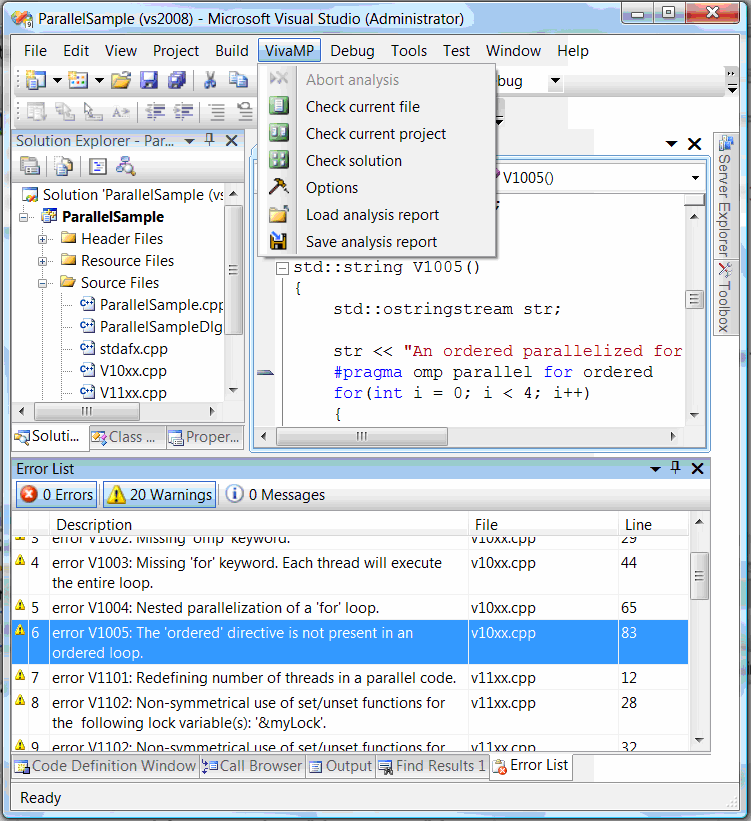Switch to the Properties tab
The width and height of the screenshot is (751, 821).
tap(205, 437)
